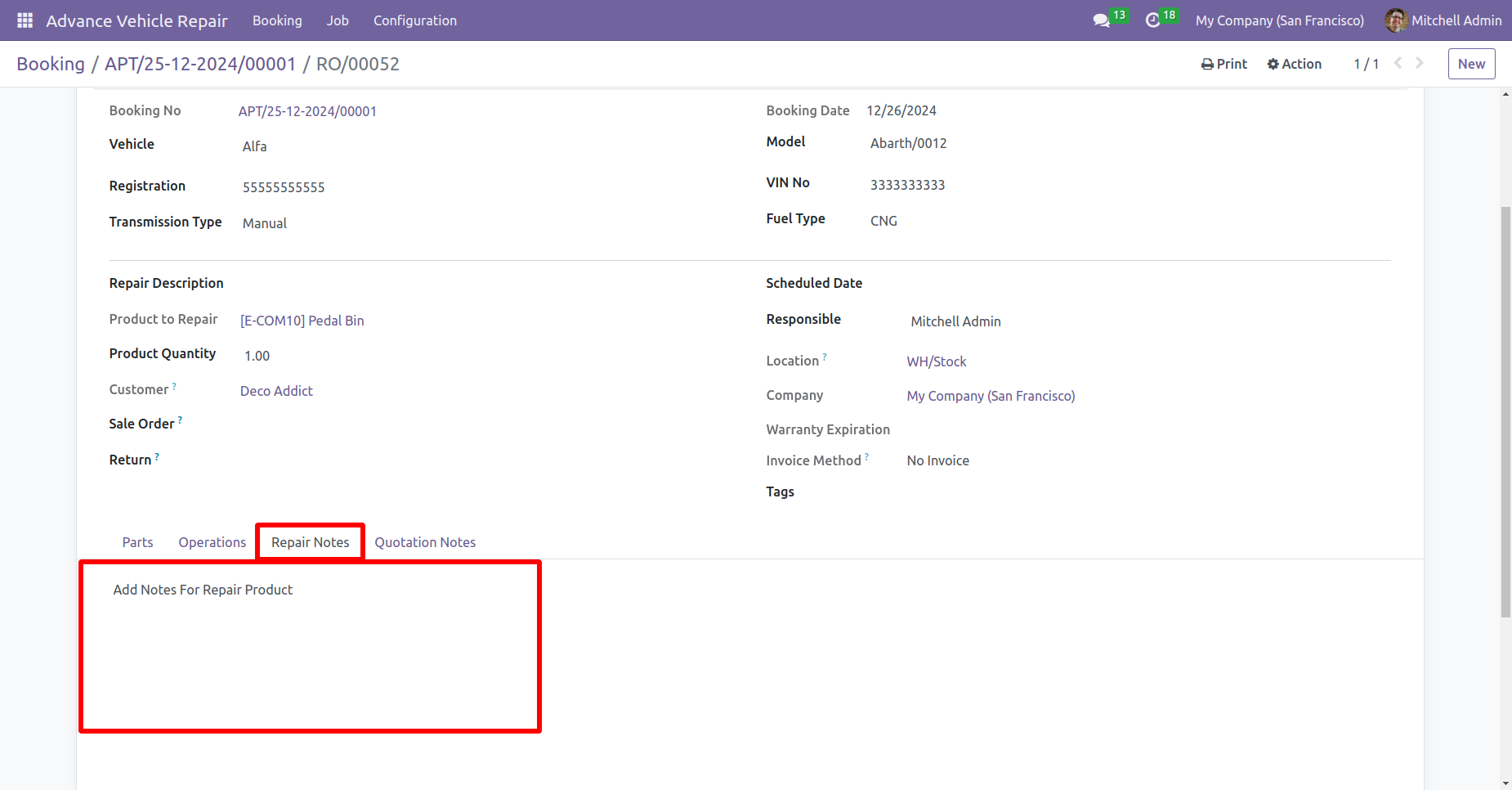Open the Booking No APT/25-12-2024/00001 link
The width and height of the screenshot is (1512, 790).
click(307, 111)
